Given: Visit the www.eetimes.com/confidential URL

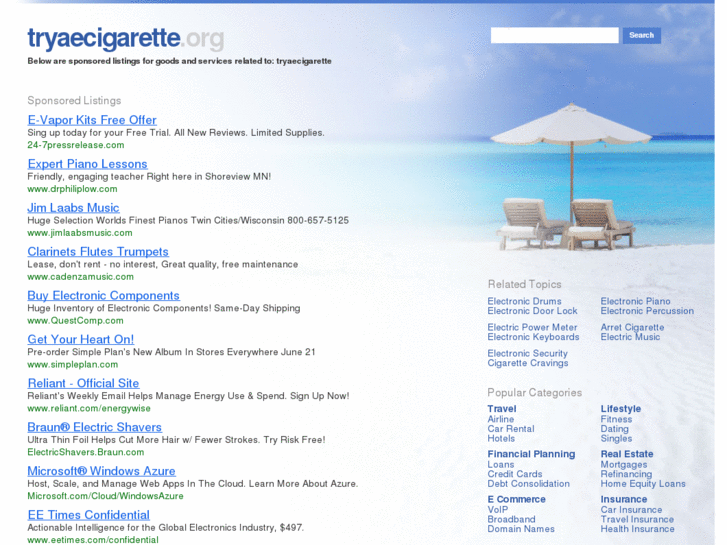Looking at the screenshot, I should tap(93, 540).
